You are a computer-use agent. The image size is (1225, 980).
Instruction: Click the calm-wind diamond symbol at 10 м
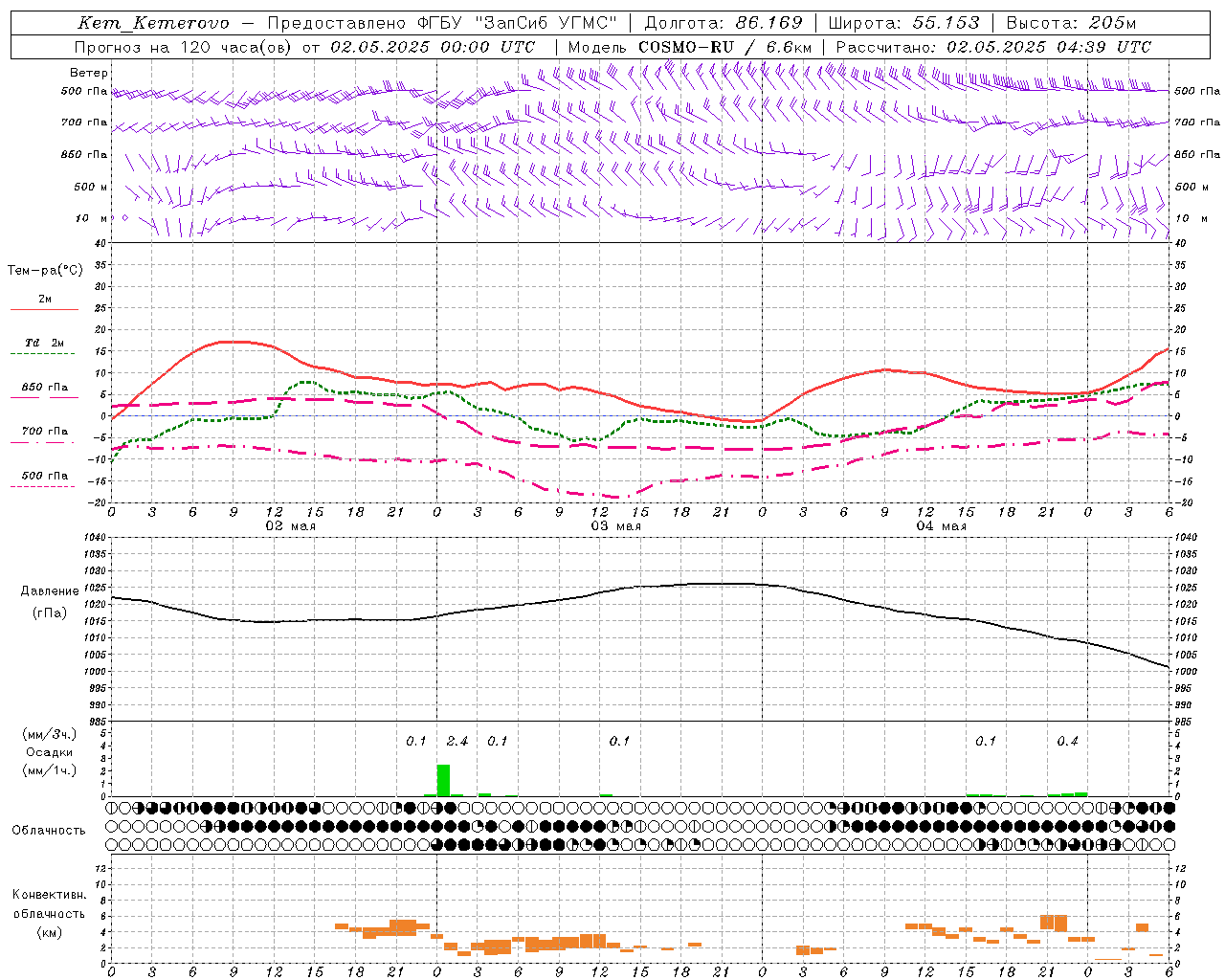[x=124, y=218]
